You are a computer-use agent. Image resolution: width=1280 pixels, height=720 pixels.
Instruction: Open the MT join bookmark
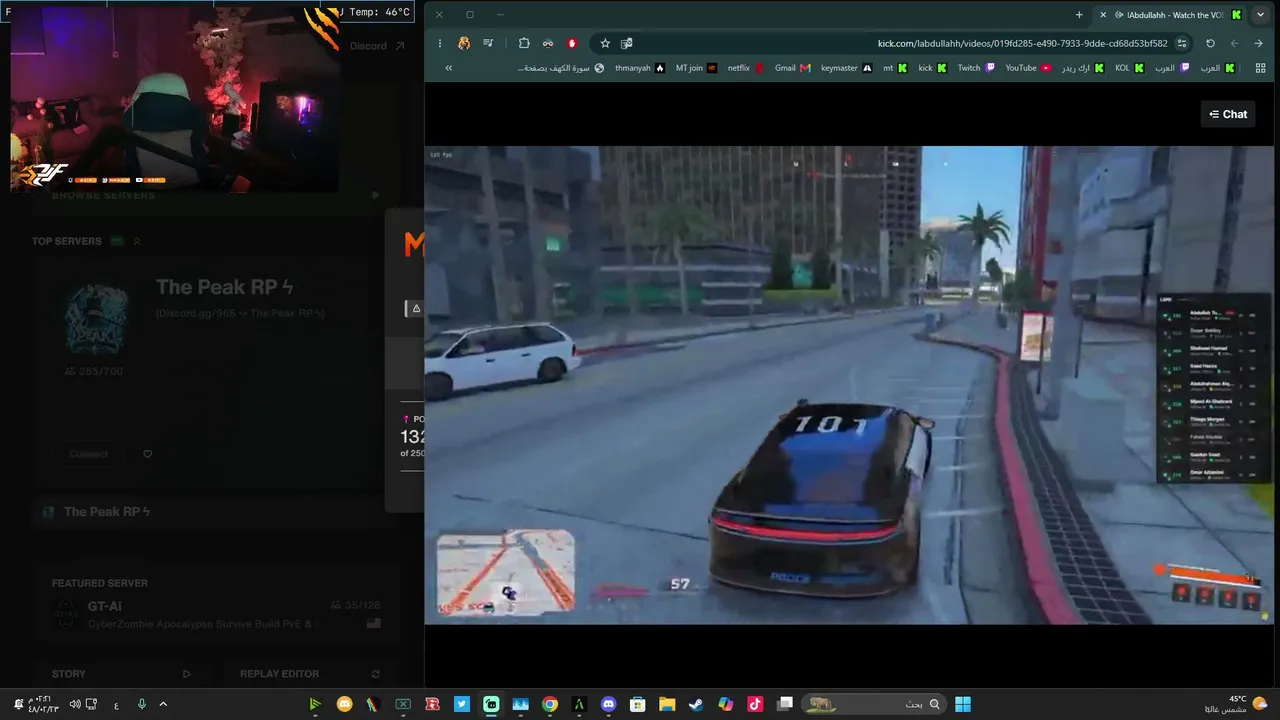click(696, 68)
